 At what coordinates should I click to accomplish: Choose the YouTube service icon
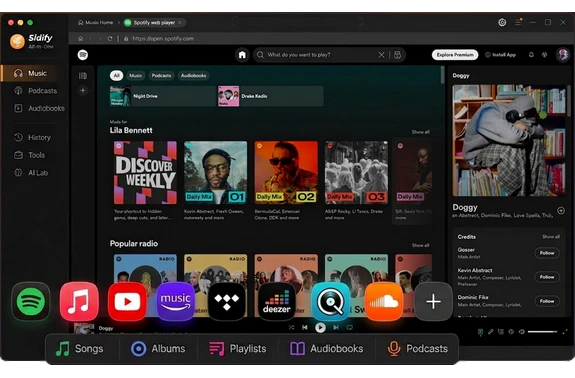pos(127,301)
